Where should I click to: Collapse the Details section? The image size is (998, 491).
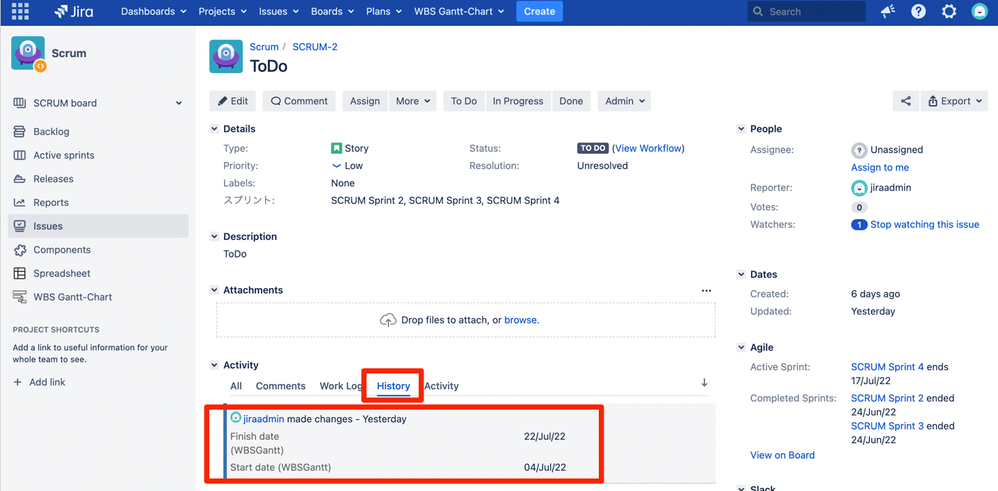(x=214, y=129)
